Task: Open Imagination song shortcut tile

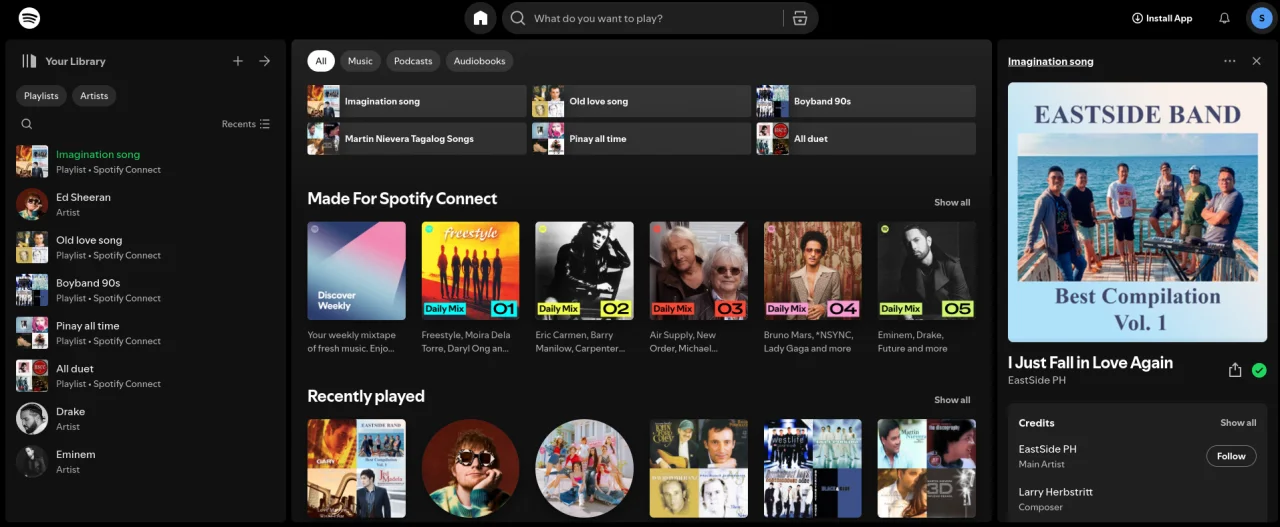Action: (x=417, y=101)
